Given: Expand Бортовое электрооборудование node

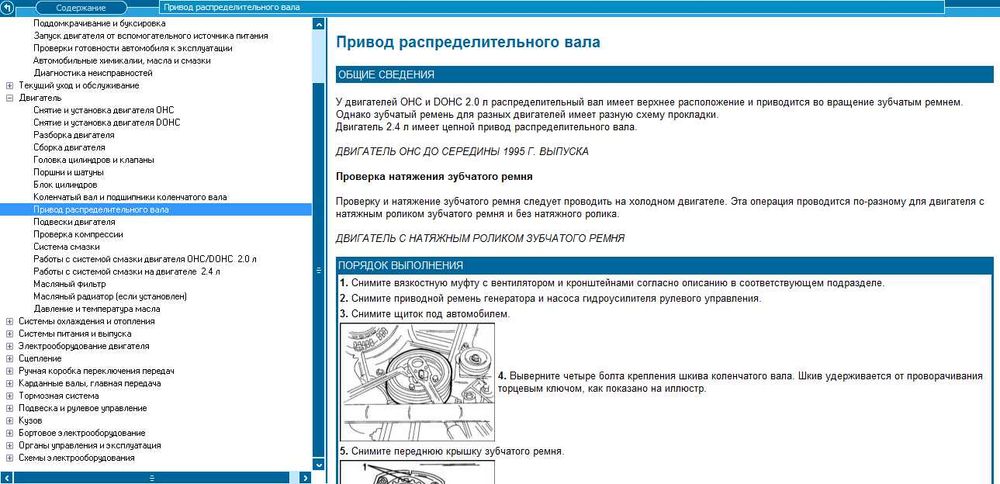Looking at the screenshot, I should pyautogui.click(x=9, y=433).
